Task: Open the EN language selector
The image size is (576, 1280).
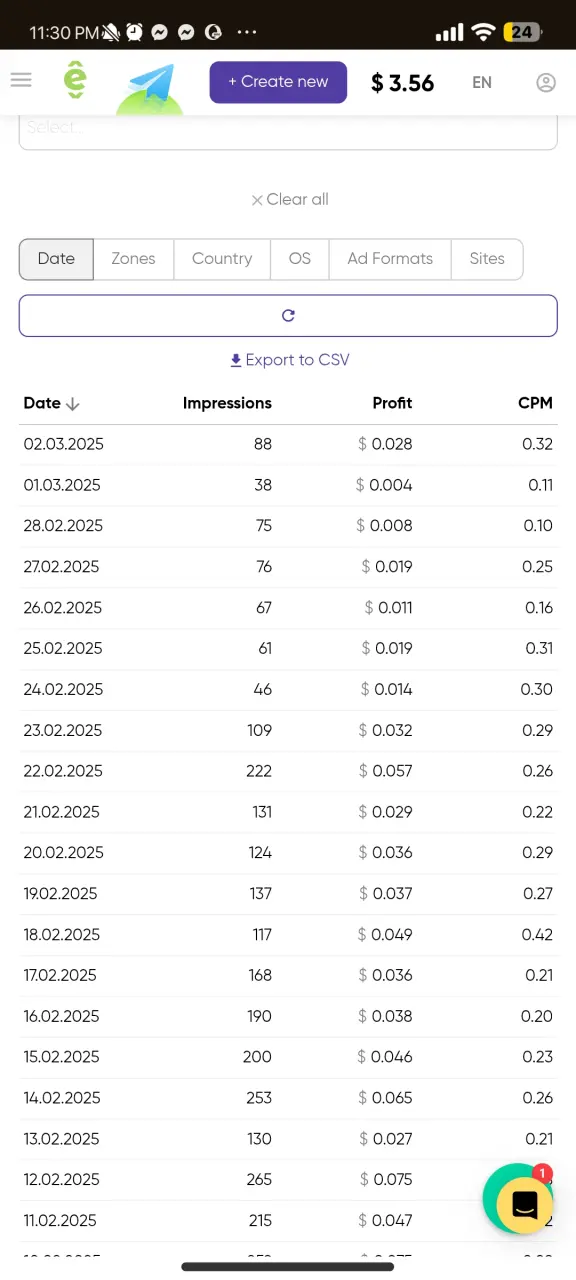Action: click(482, 82)
